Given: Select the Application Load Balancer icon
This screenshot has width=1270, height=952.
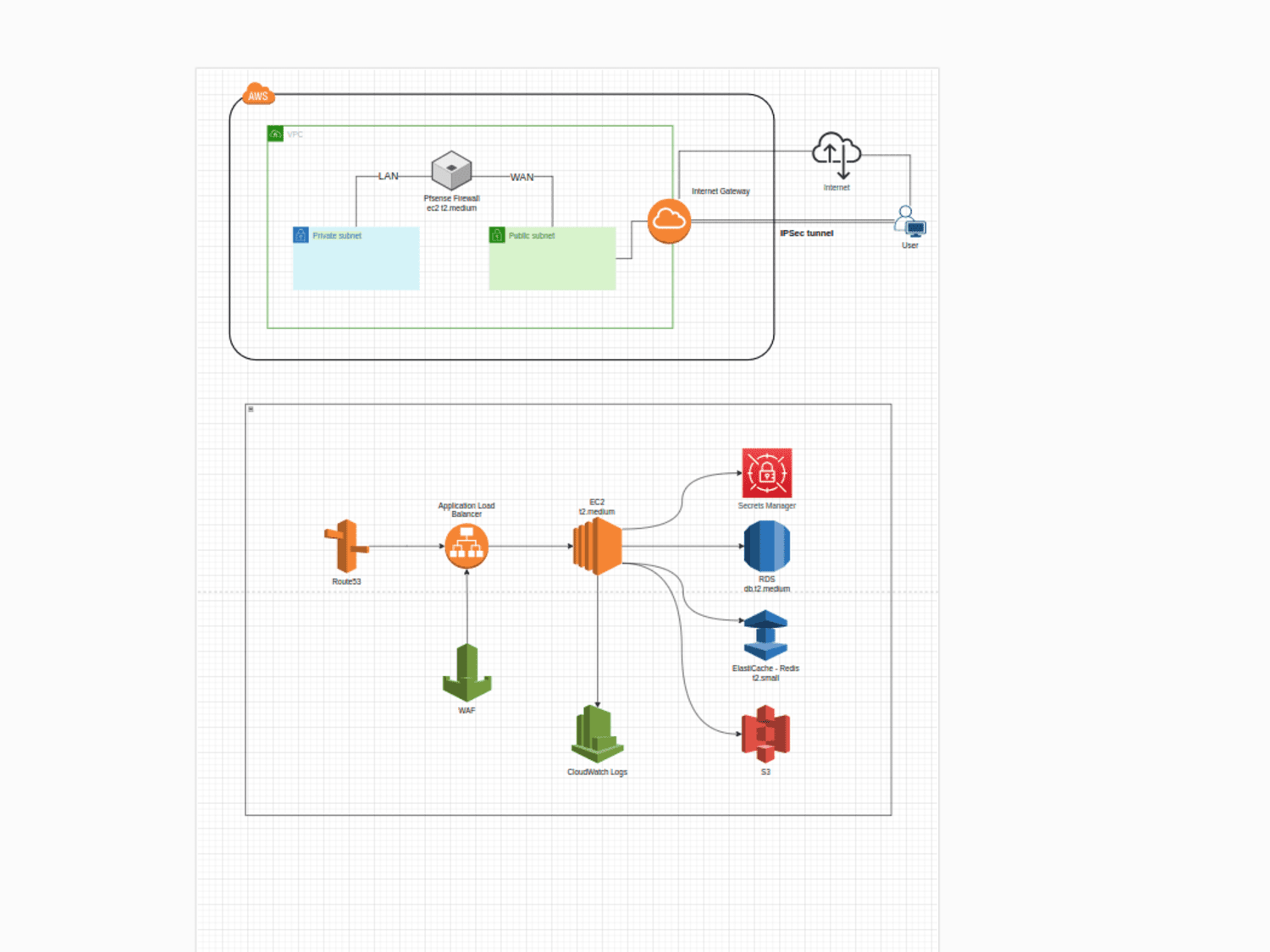Looking at the screenshot, I should click(467, 546).
